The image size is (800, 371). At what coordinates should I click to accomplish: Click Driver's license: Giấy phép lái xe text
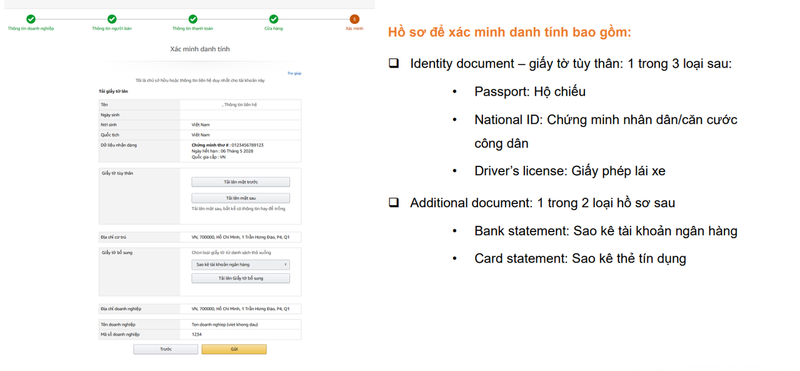570,171
